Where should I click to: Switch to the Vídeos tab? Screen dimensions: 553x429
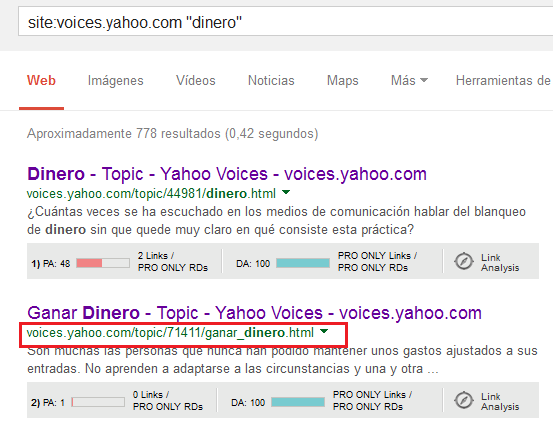point(196,80)
